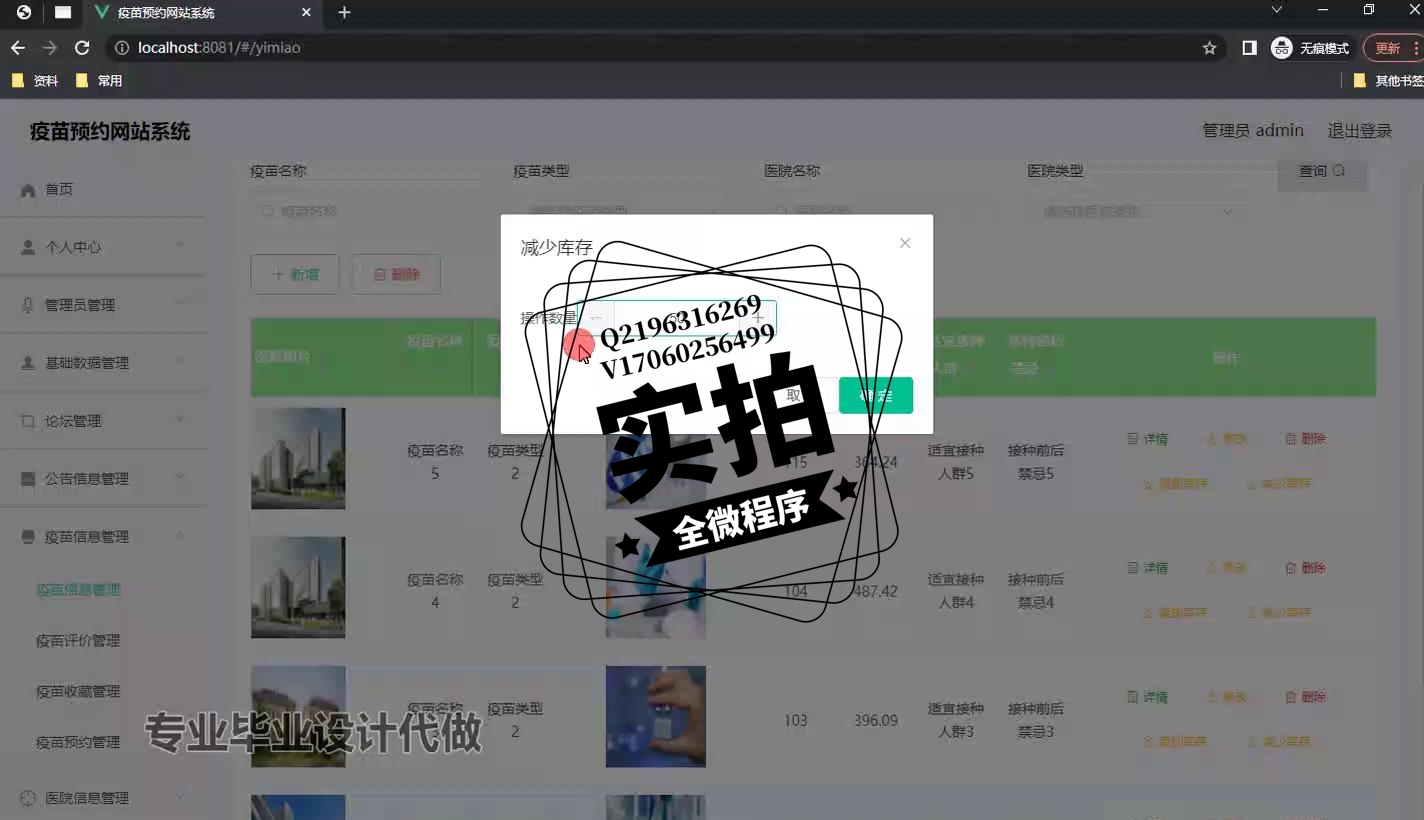Image resolution: width=1424 pixels, height=820 pixels.
Task: Click the 查询 search button
Action: click(1322, 172)
